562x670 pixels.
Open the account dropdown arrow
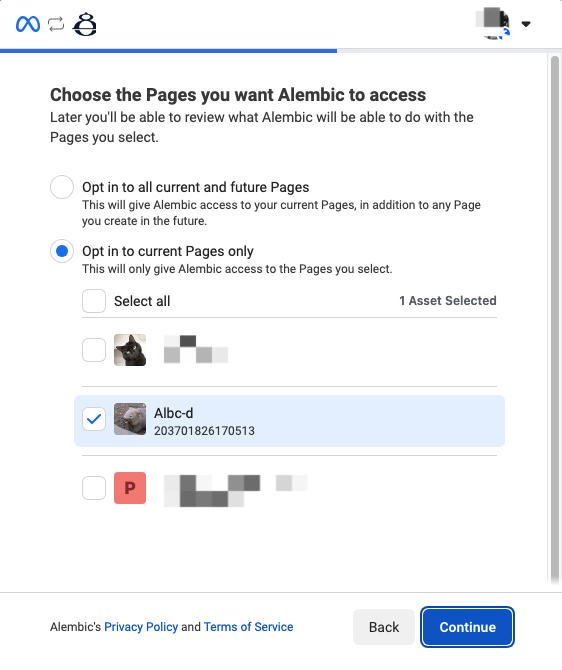click(526, 24)
